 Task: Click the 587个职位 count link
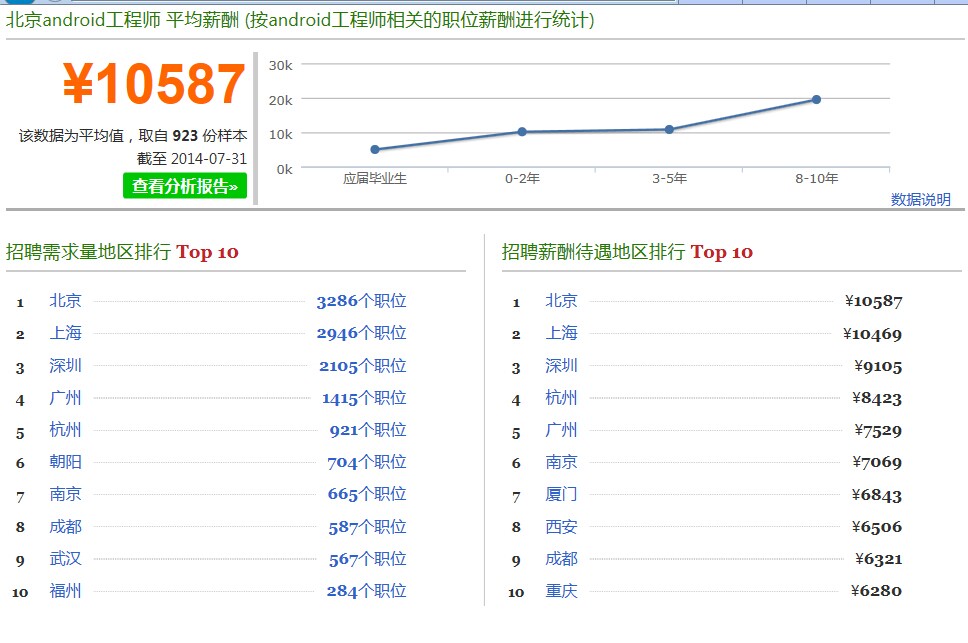click(367, 526)
